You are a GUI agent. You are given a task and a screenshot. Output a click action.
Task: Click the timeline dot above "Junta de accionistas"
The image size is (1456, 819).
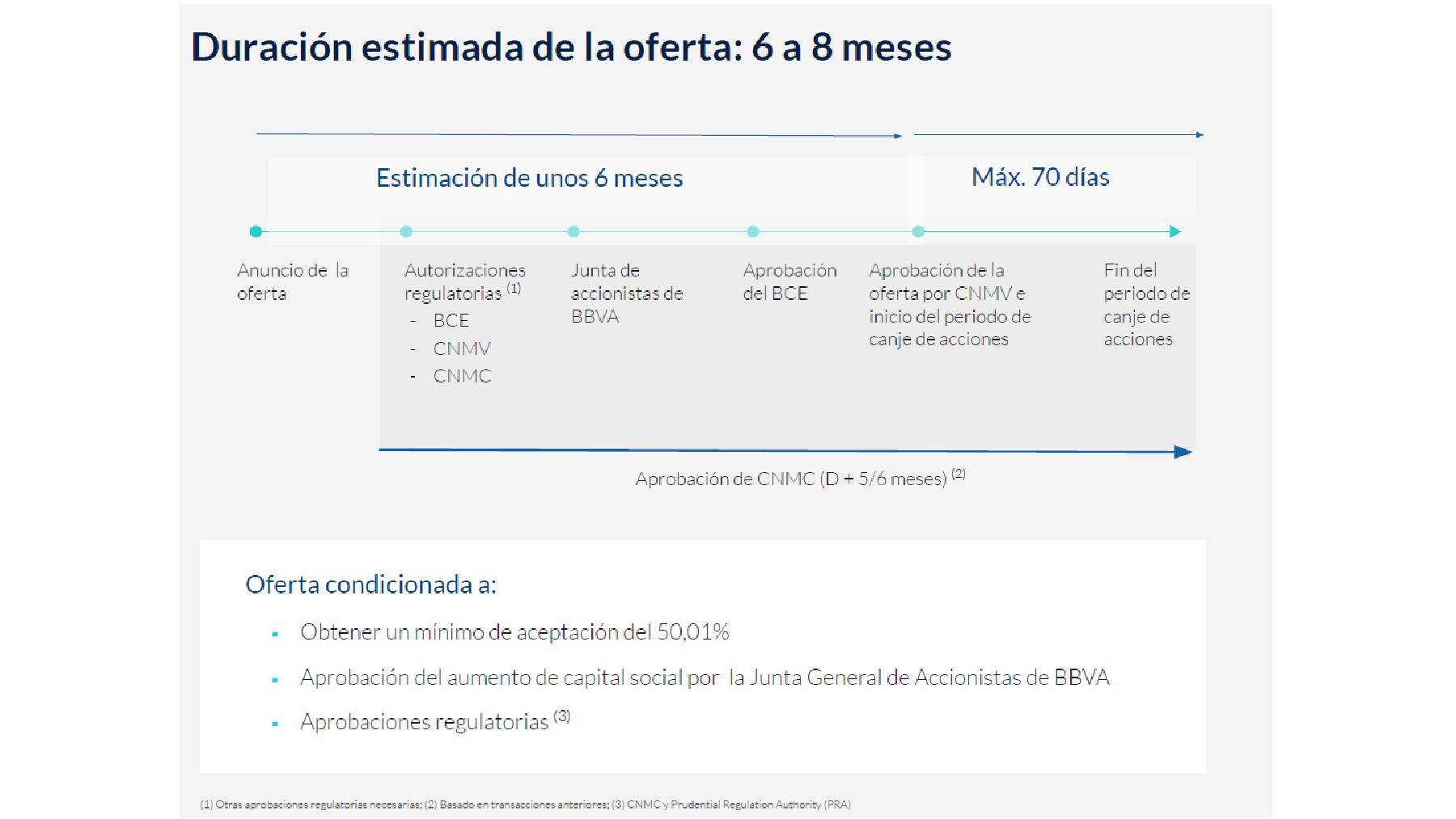[x=574, y=231]
